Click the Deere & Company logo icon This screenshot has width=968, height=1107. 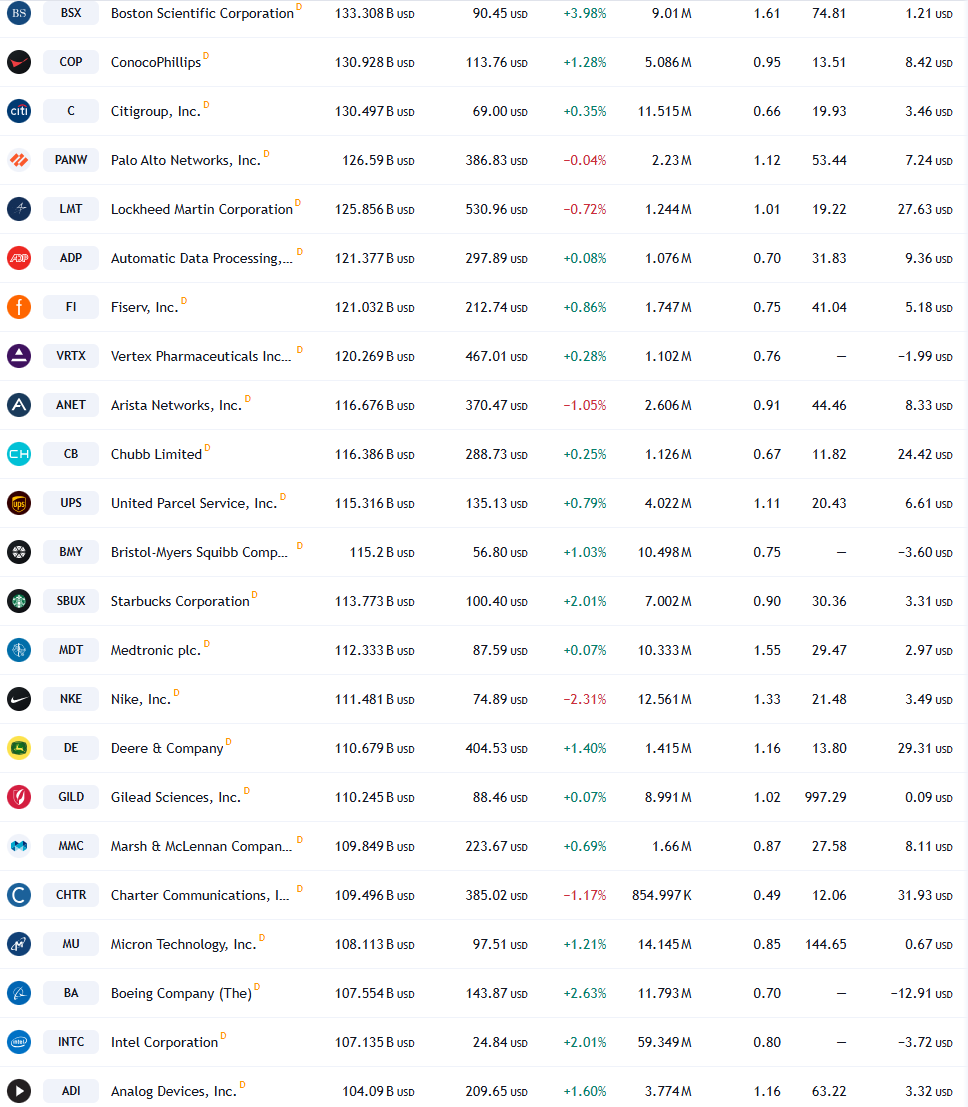19,748
